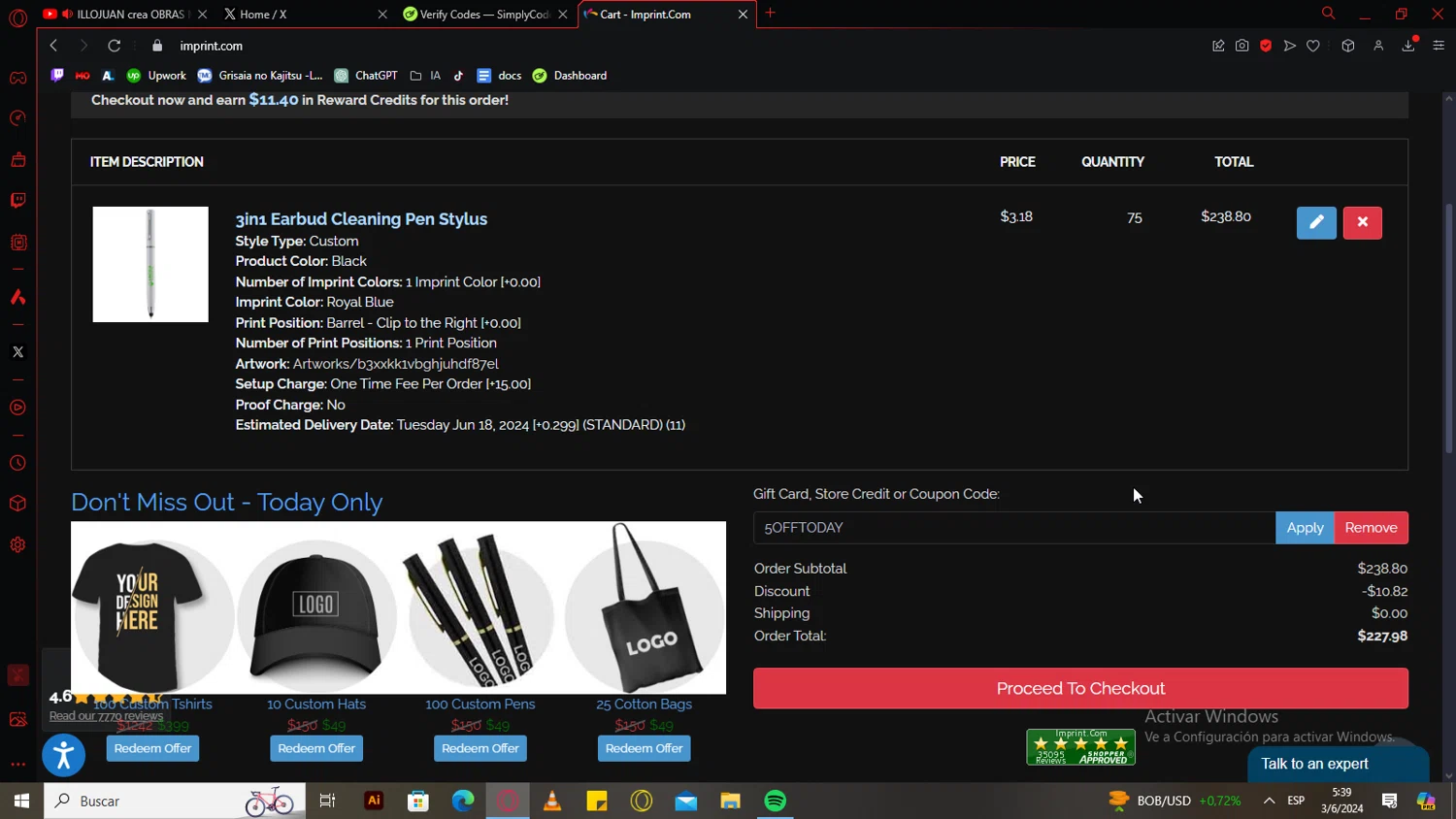
Task: Redeem the 100 Custom Pens offer
Action: (480, 748)
